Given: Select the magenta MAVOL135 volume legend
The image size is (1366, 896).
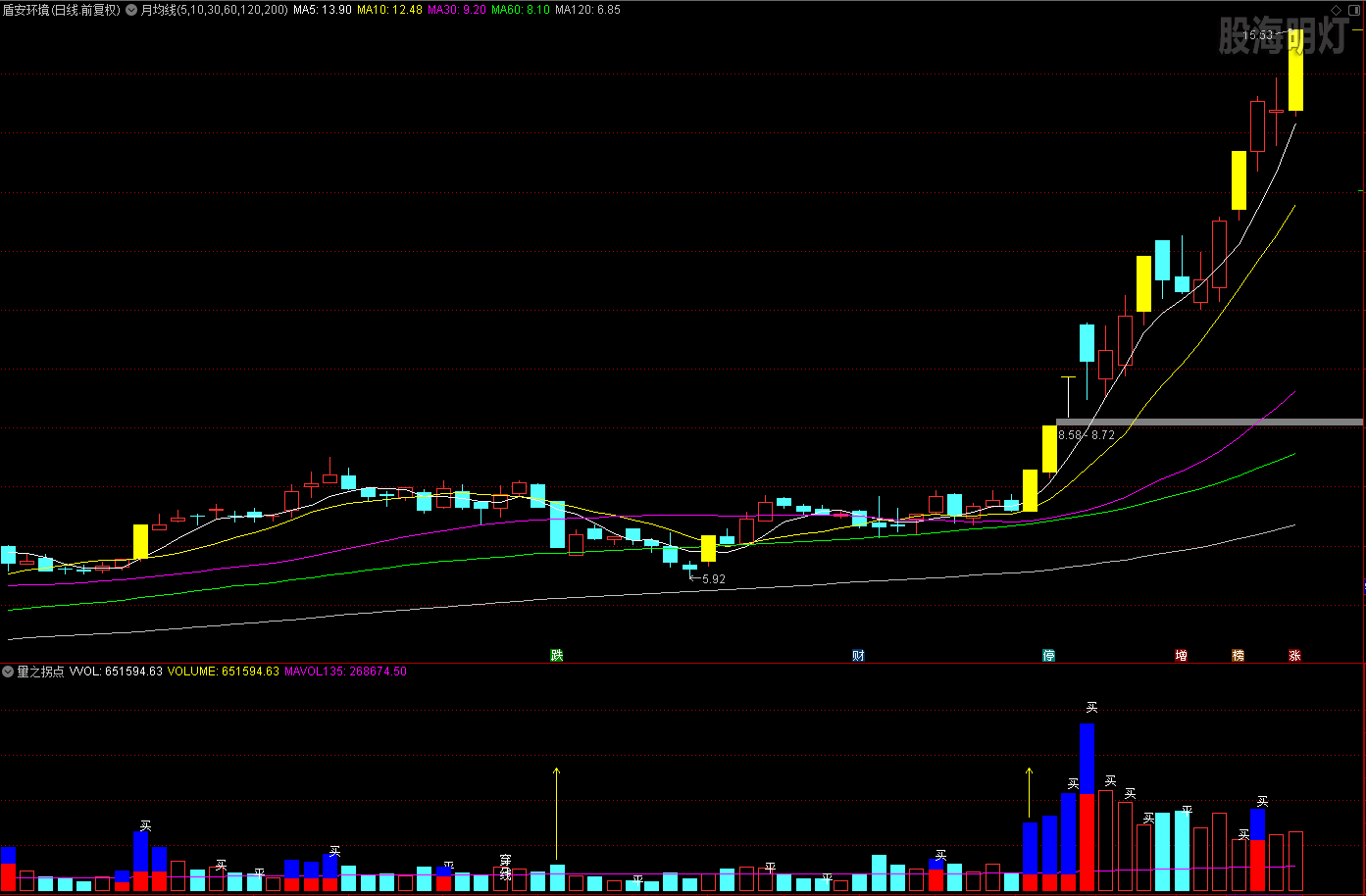Looking at the screenshot, I should point(345,672).
